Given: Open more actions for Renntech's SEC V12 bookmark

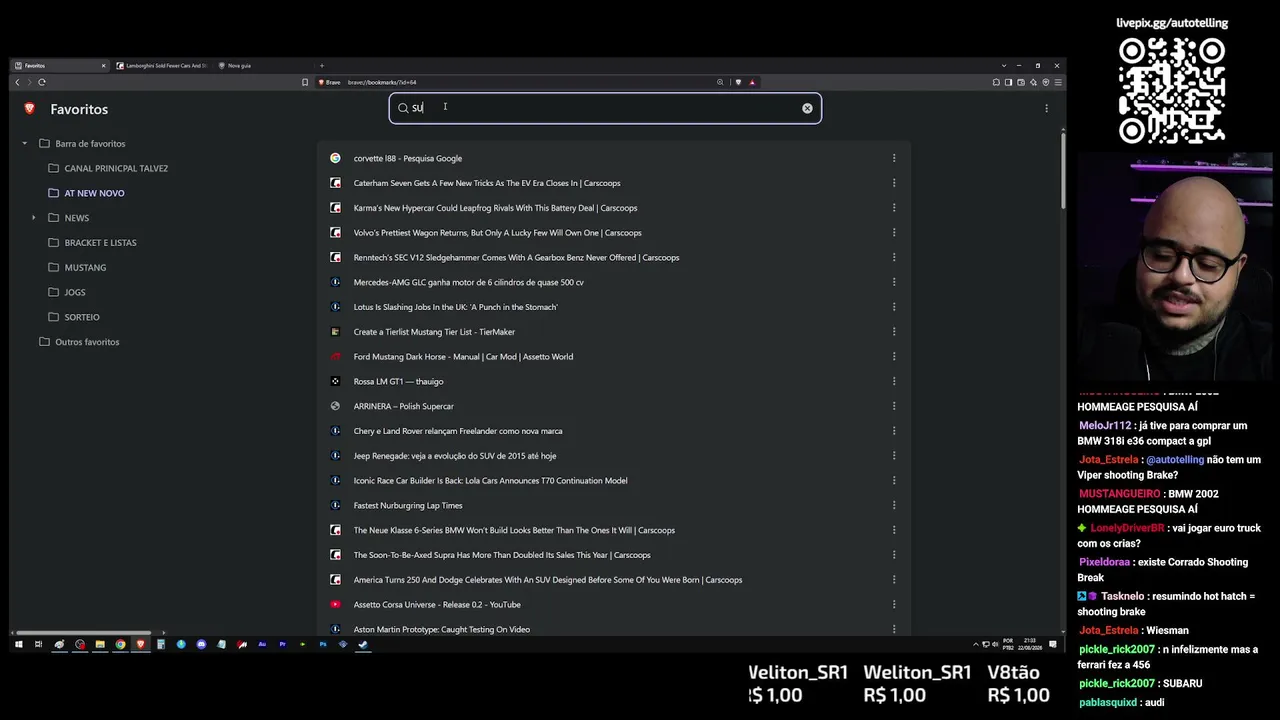Looking at the screenshot, I should click(x=894, y=257).
